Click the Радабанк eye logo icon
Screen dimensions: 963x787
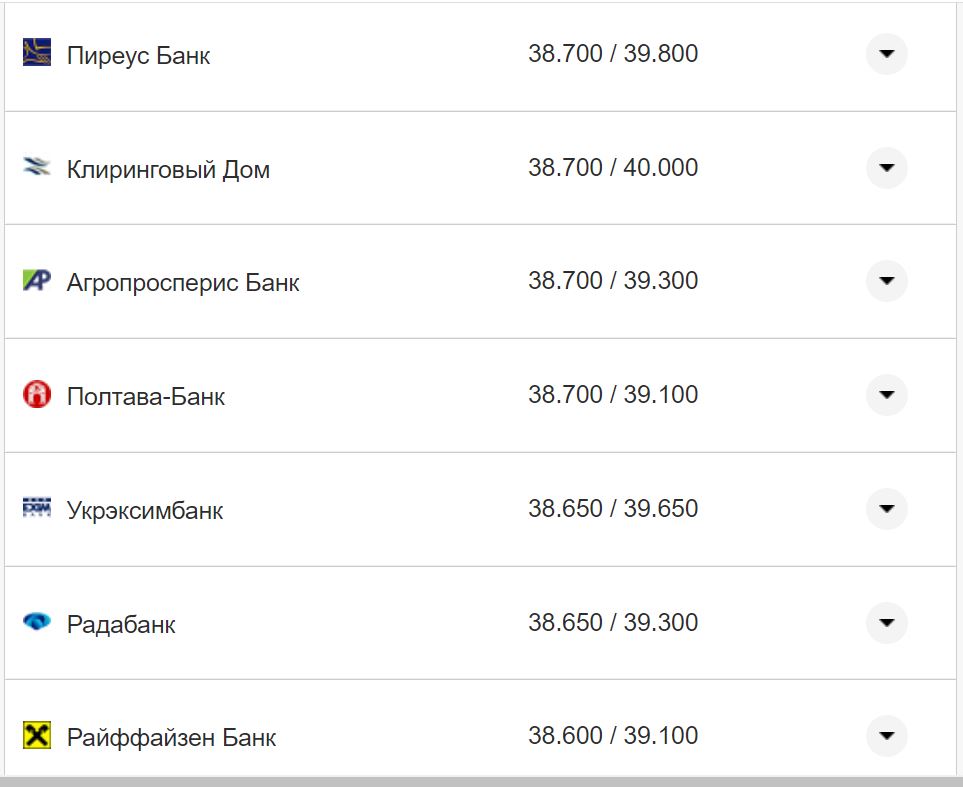tap(35, 622)
